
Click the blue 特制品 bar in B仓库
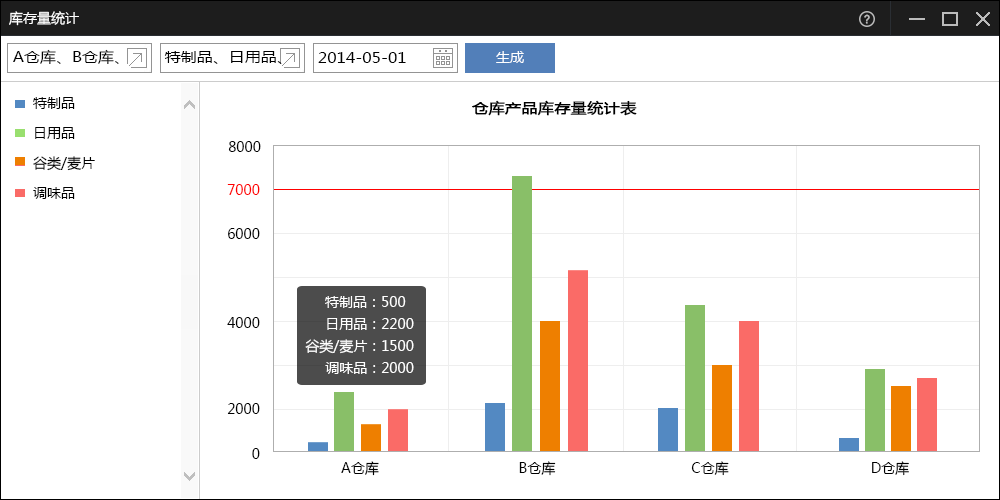[495, 427]
